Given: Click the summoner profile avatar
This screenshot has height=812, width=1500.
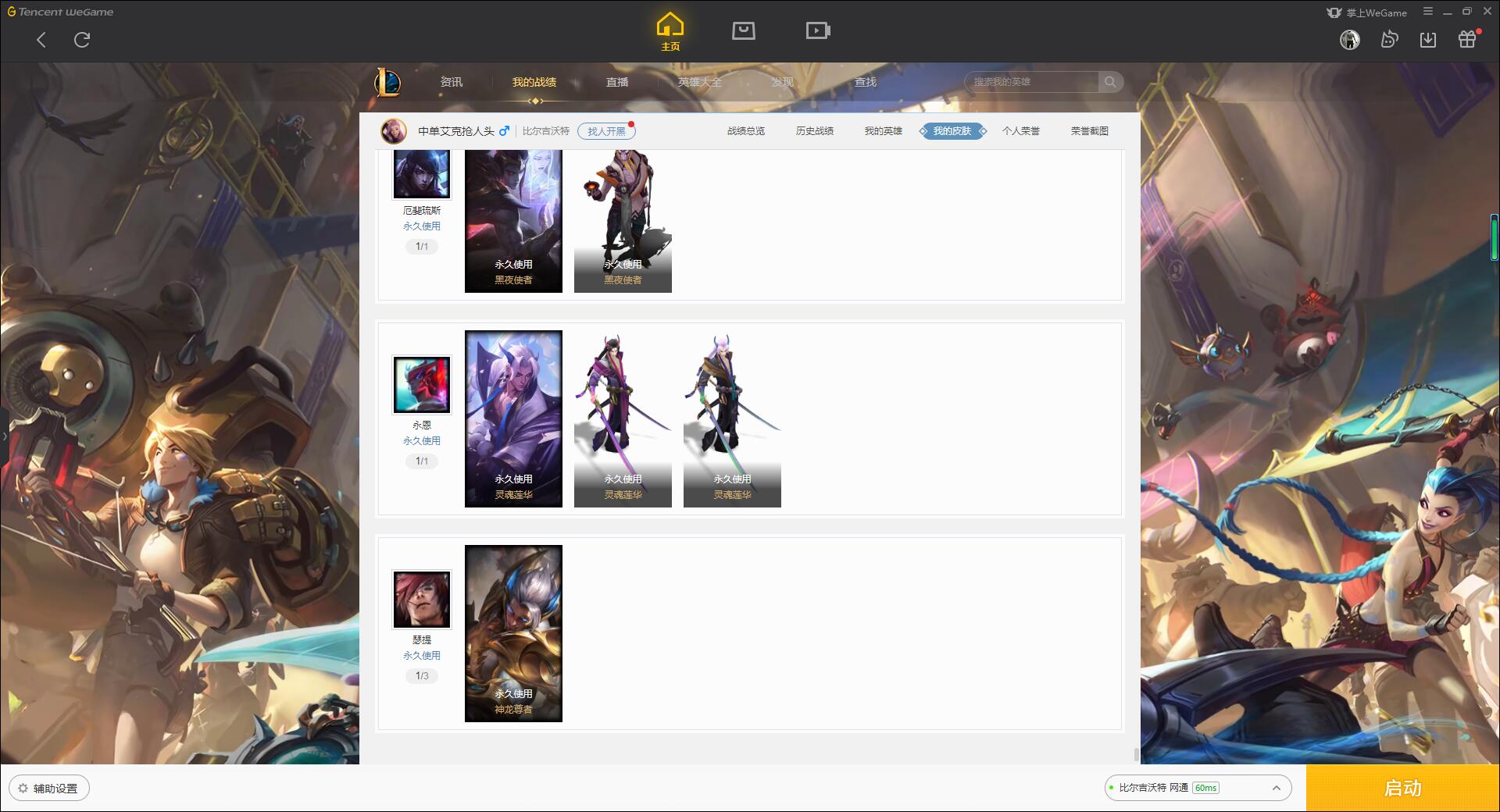Looking at the screenshot, I should coord(394,131).
